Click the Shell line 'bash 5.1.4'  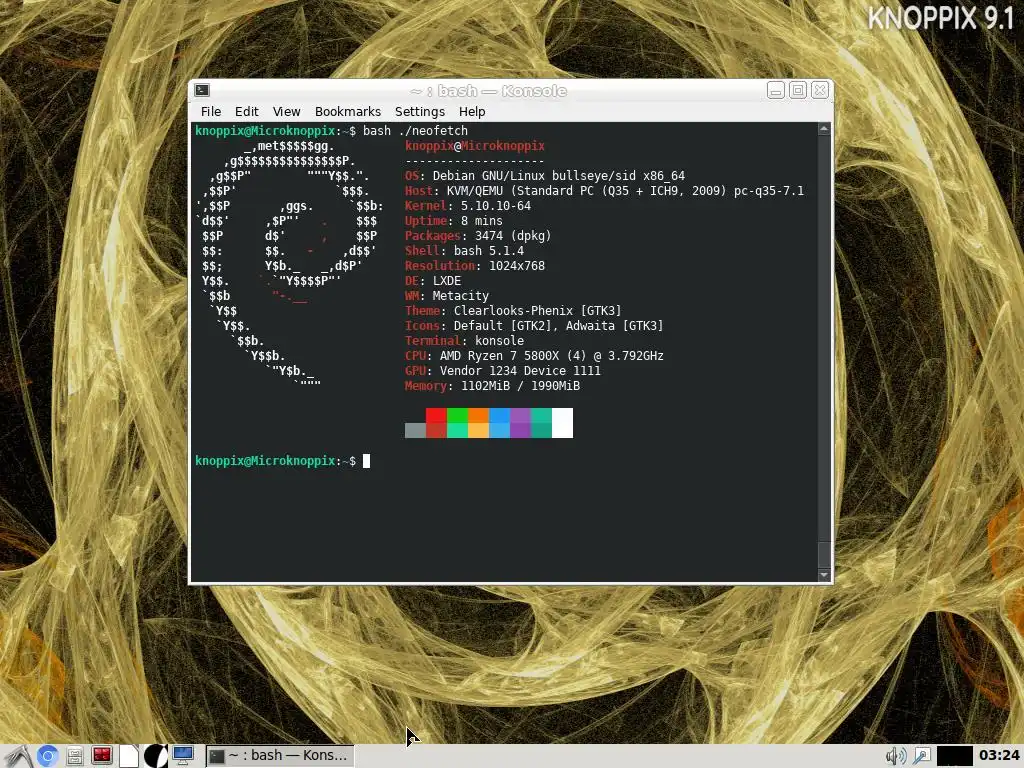pyautogui.click(x=464, y=251)
